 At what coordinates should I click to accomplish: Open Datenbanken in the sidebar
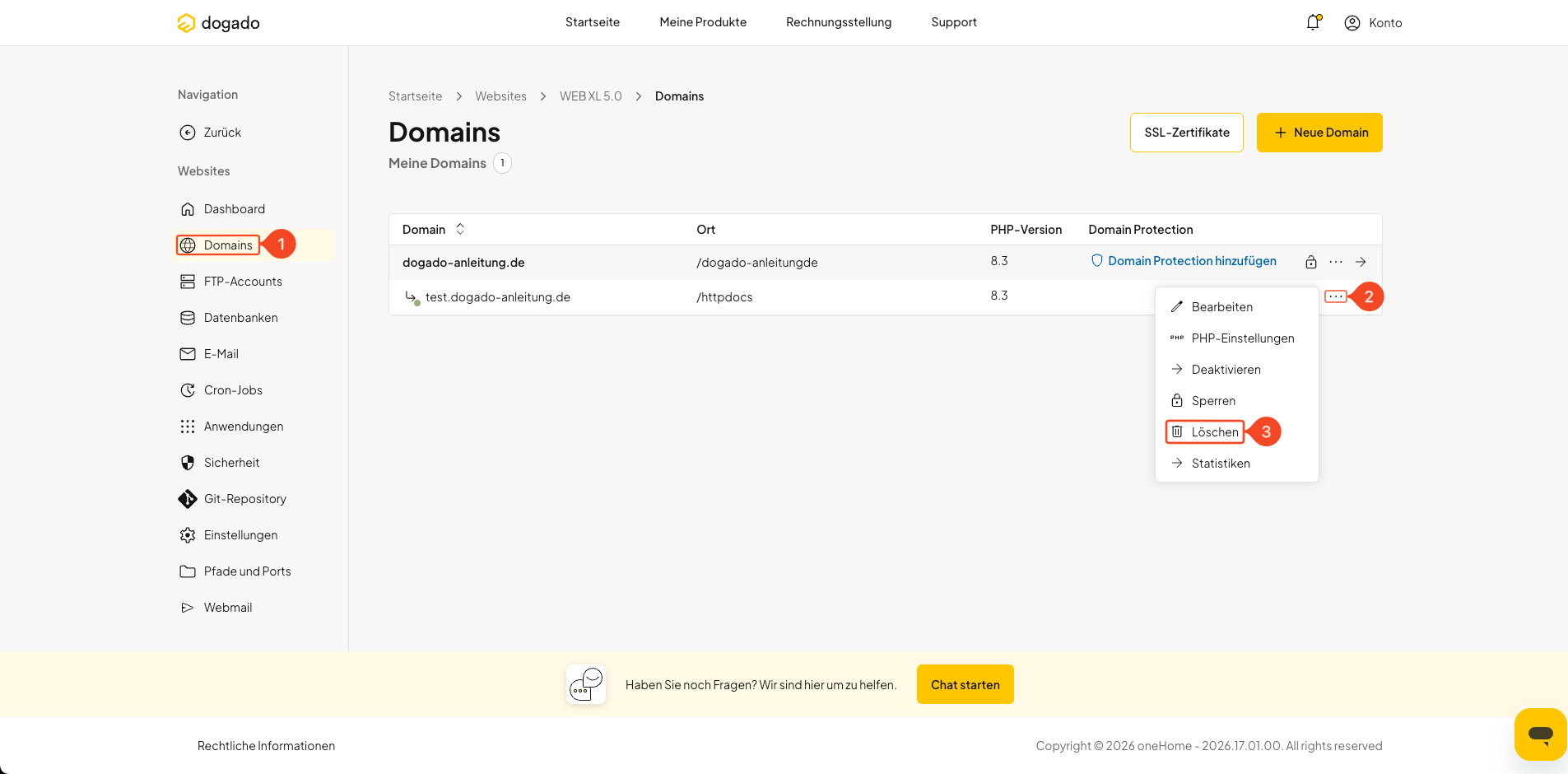[229, 318]
